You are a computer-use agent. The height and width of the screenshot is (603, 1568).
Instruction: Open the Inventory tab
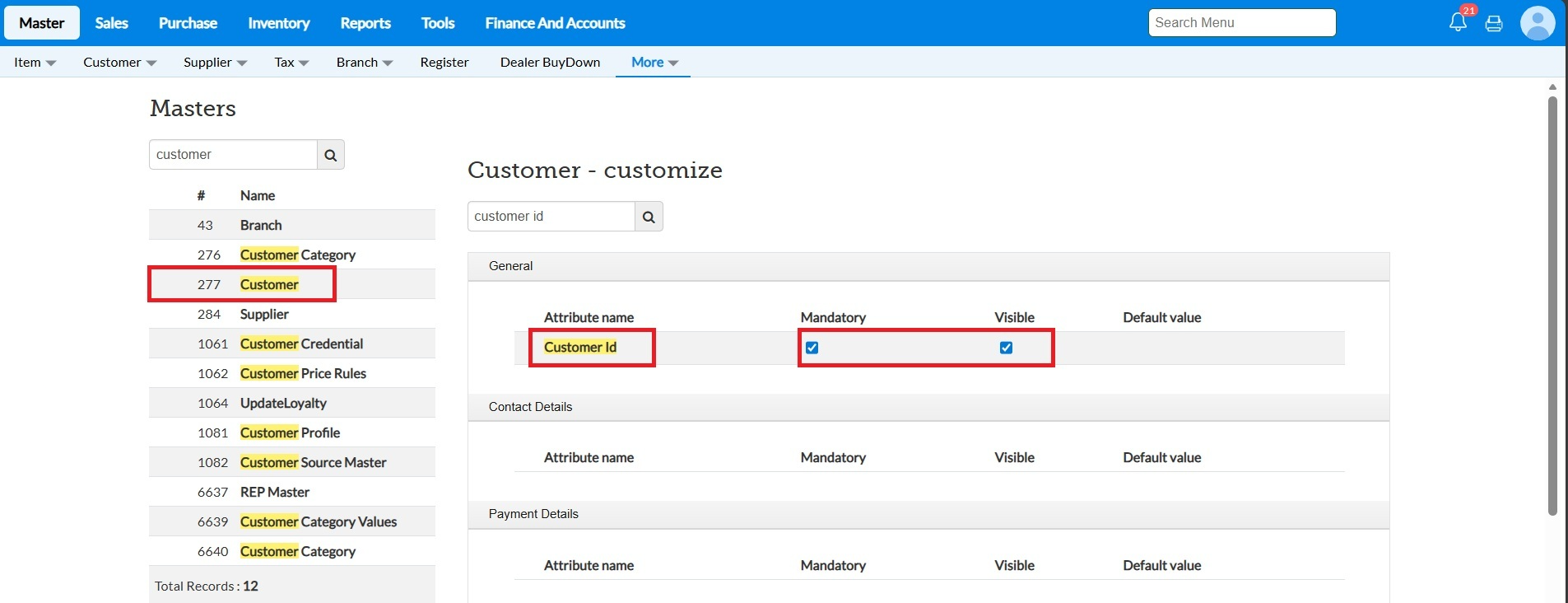pyautogui.click(x=278, y=23)
